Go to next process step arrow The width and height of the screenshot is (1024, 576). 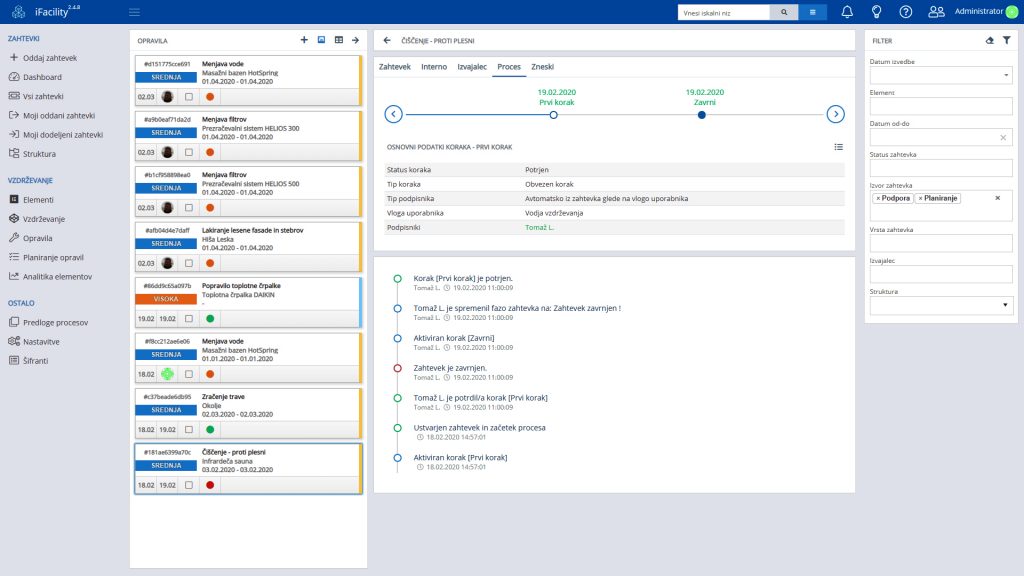[x=835, y=114]
